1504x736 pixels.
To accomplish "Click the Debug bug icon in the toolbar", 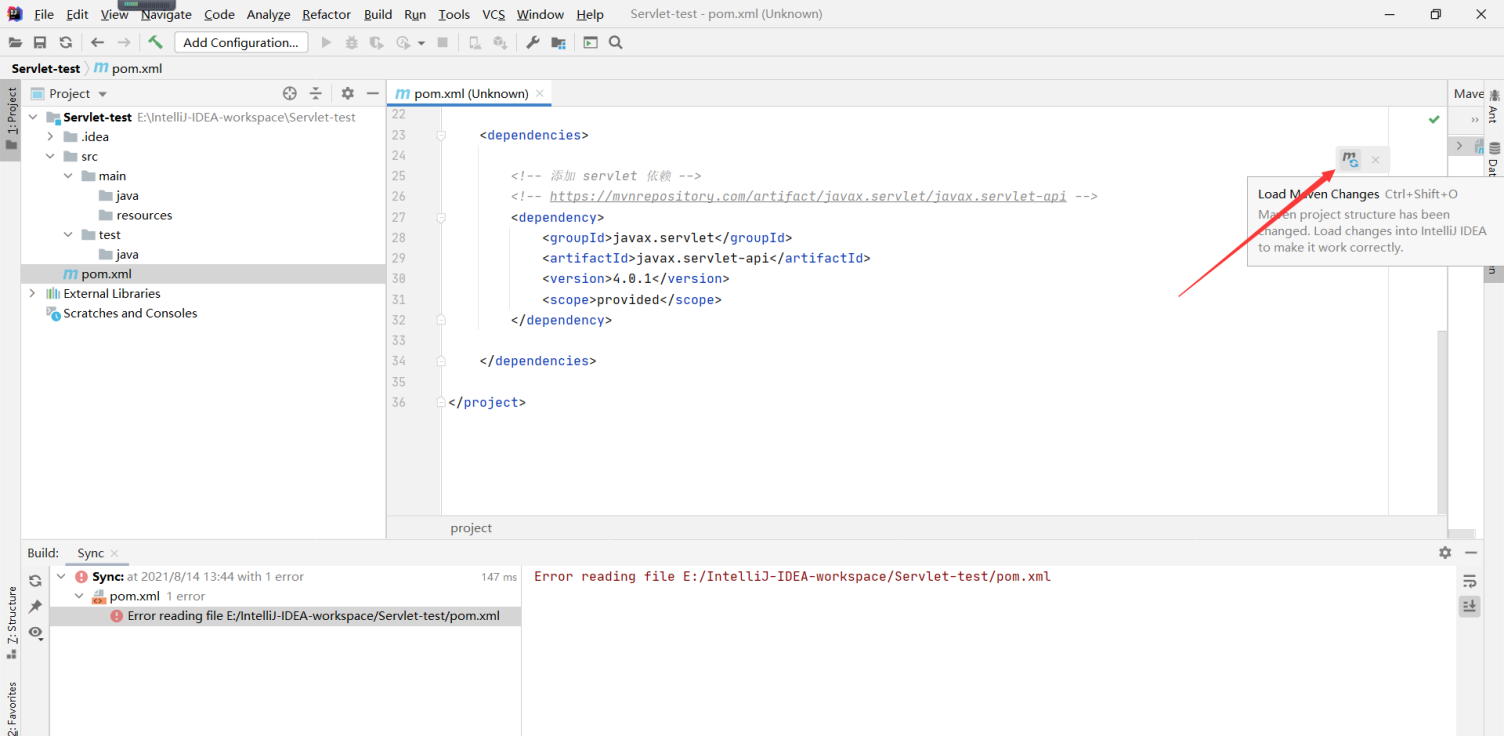I will (351, 42).
